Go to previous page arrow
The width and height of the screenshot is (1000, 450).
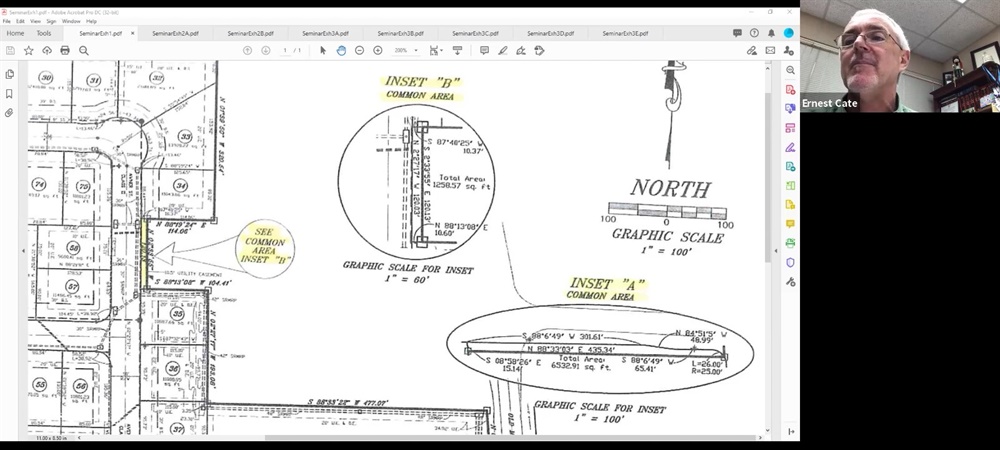(247, 50)
